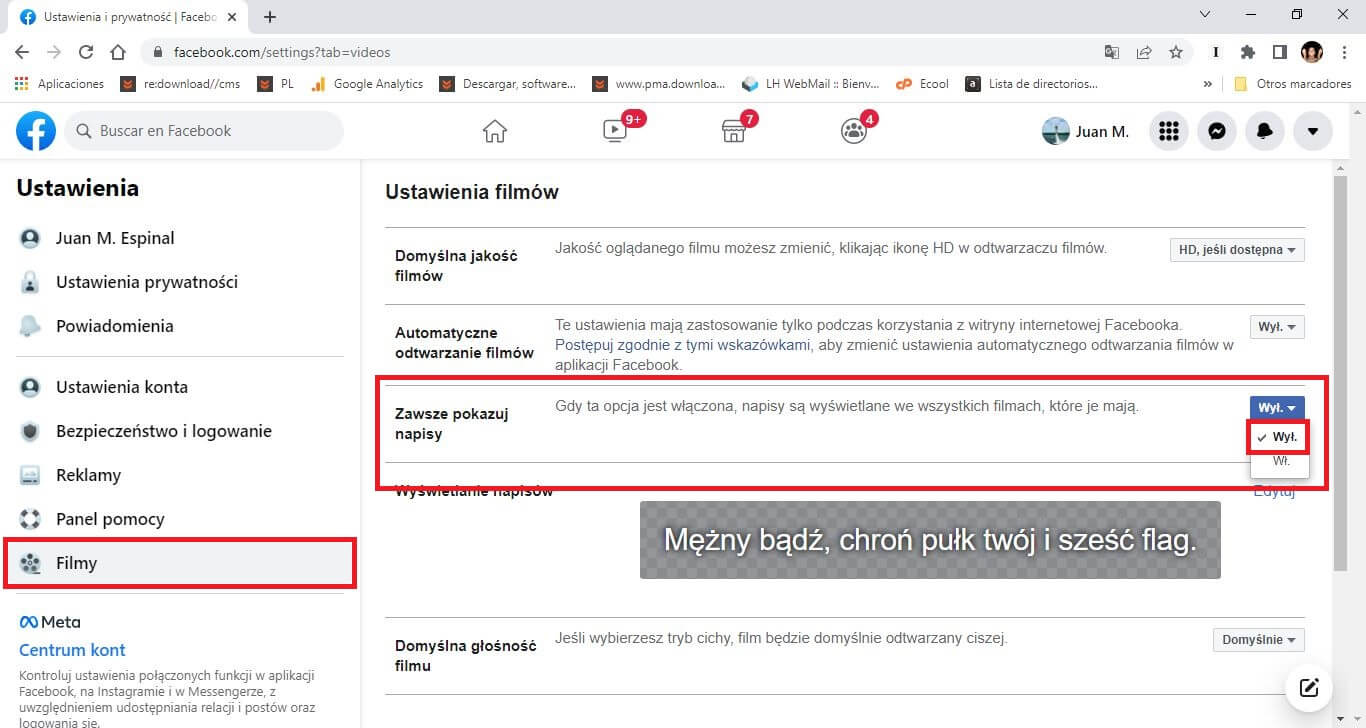Click the new message compose icon
This screenshot has height=728, width=1366.
[1309, 688]
